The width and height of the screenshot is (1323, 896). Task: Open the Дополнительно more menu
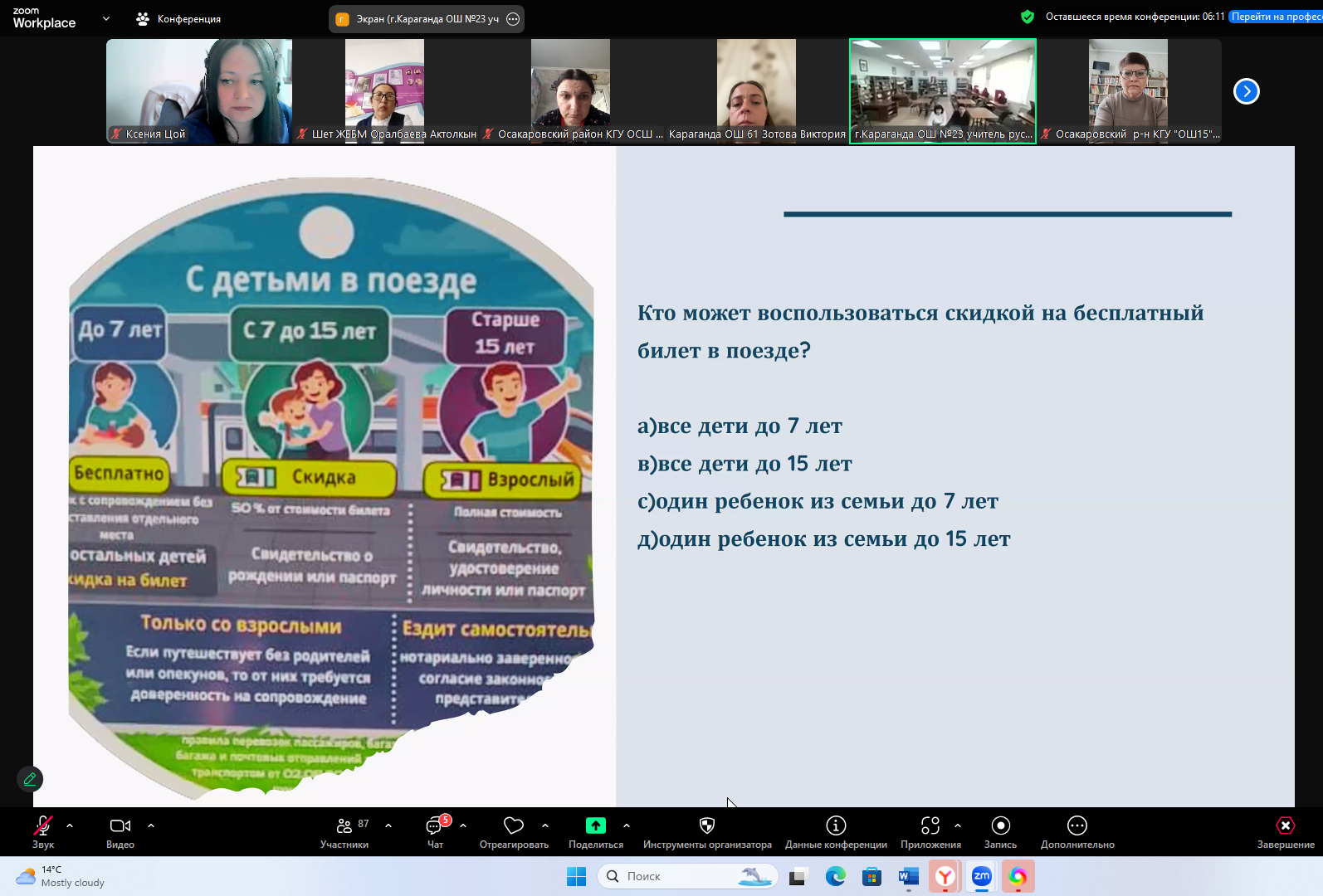point(1077,831)
